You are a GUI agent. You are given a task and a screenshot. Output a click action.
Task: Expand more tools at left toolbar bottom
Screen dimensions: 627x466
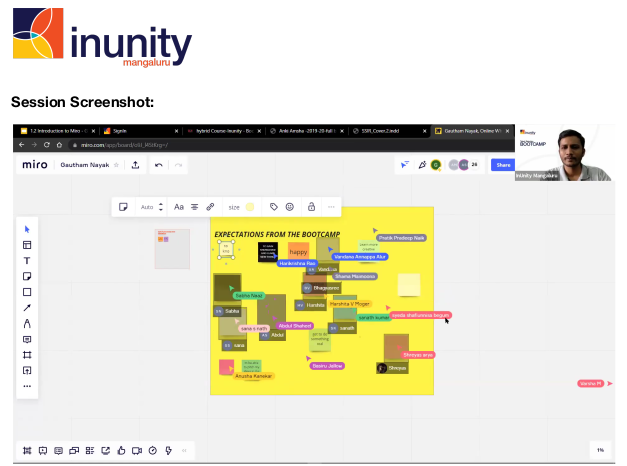coord(27,386)
